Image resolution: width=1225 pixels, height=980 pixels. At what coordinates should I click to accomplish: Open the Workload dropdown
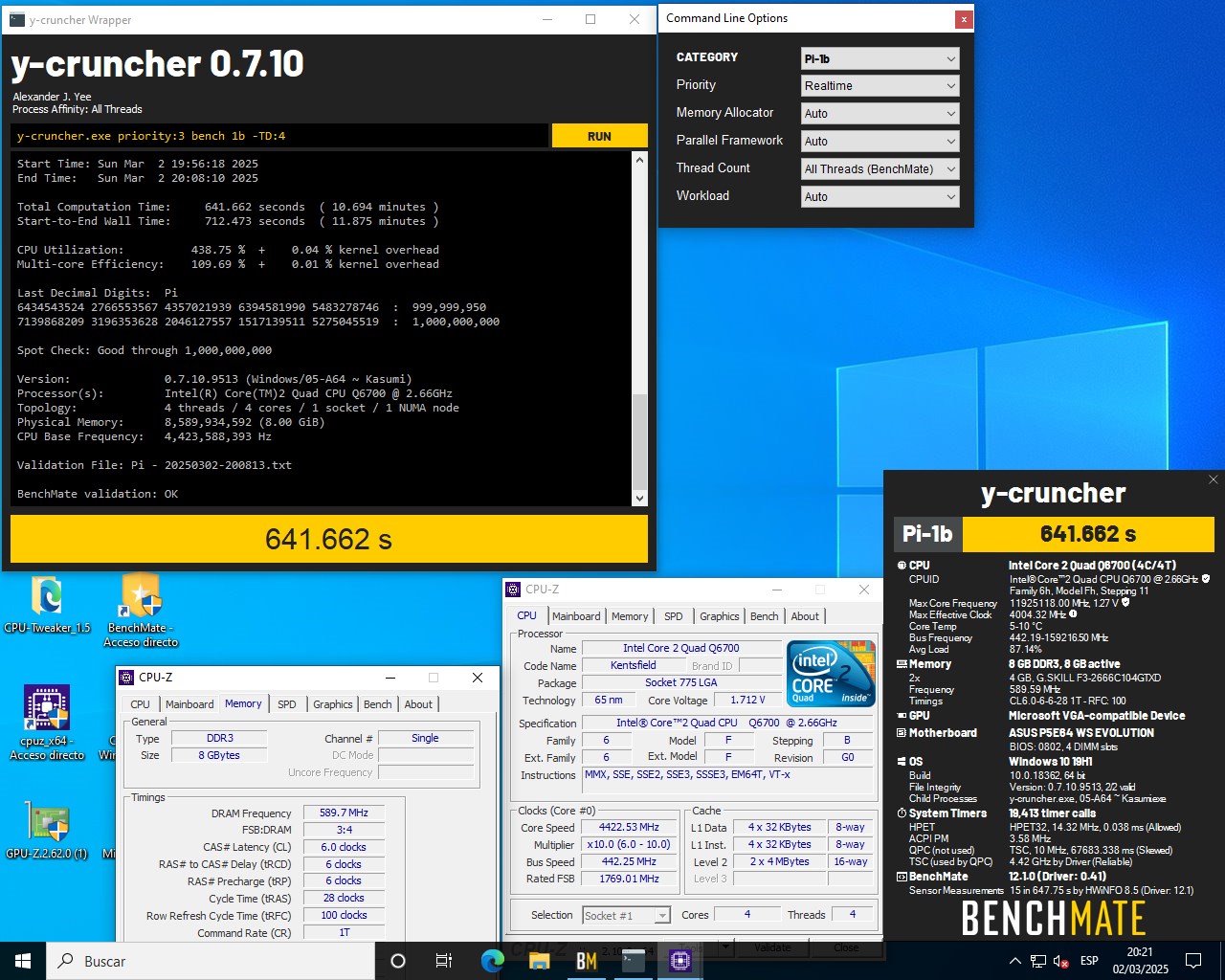(880, 196)
